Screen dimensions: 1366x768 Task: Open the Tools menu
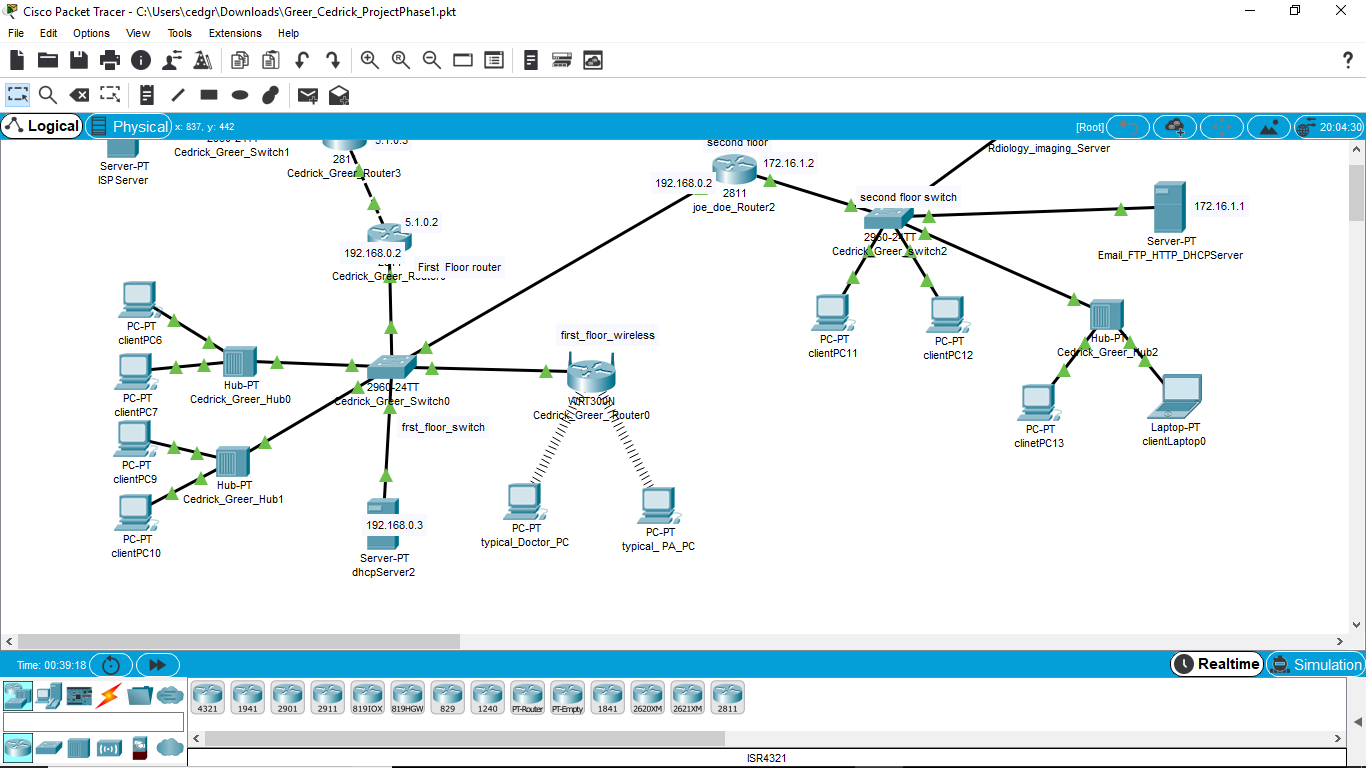click(x=179, y=33)
